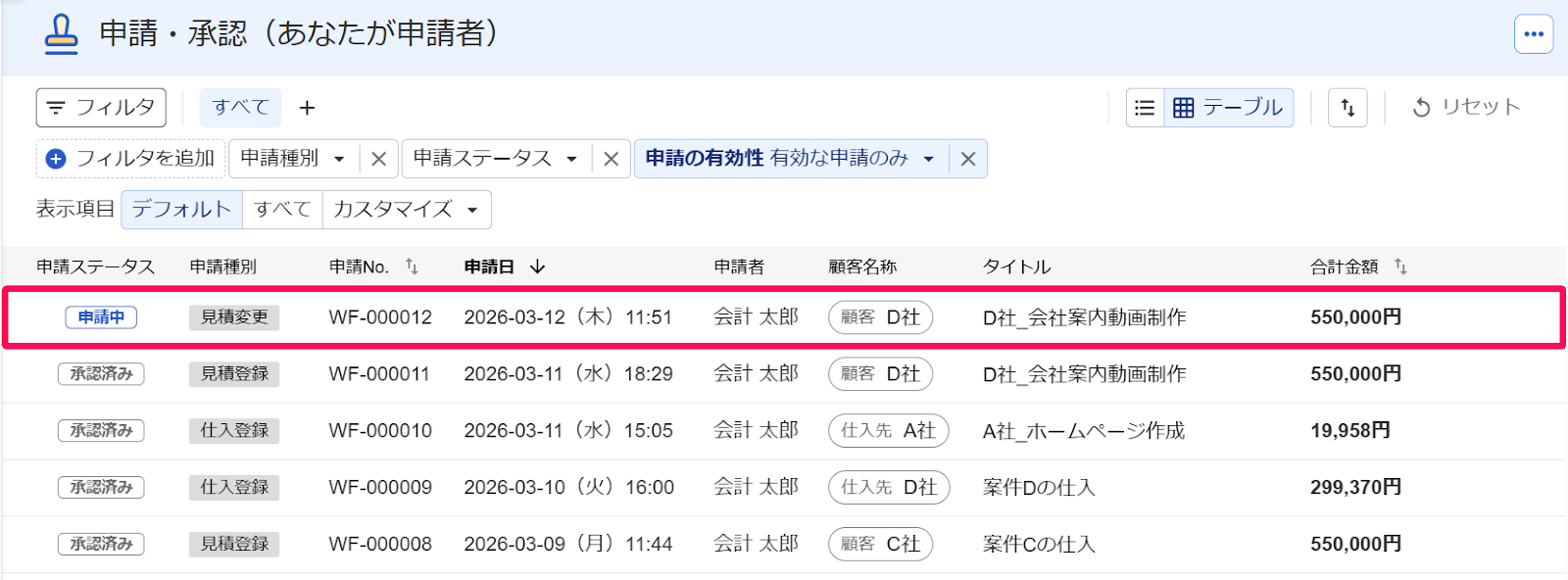Image resolution: width=1568 pixels, height=580 pixels.
Task: Sort by 合計金額 column arrows
Action: [x=1400, y=266]
